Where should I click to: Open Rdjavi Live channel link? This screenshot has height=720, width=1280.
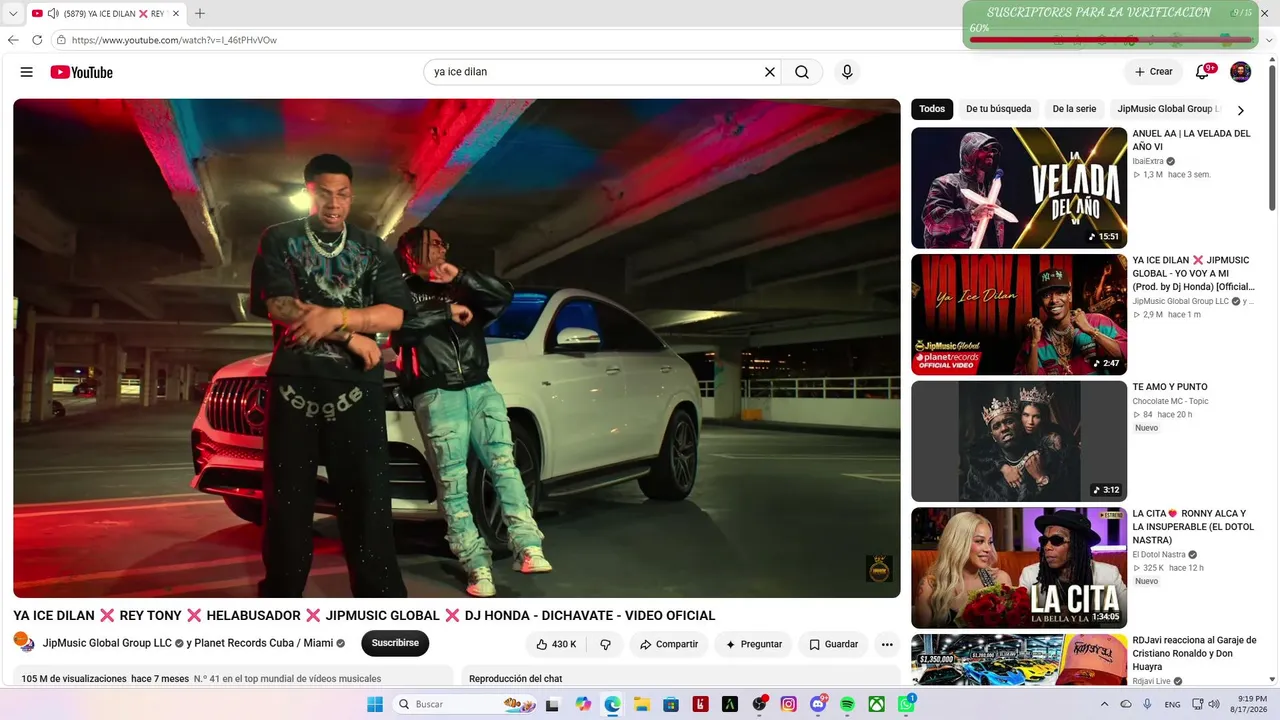pos(1152,682)
